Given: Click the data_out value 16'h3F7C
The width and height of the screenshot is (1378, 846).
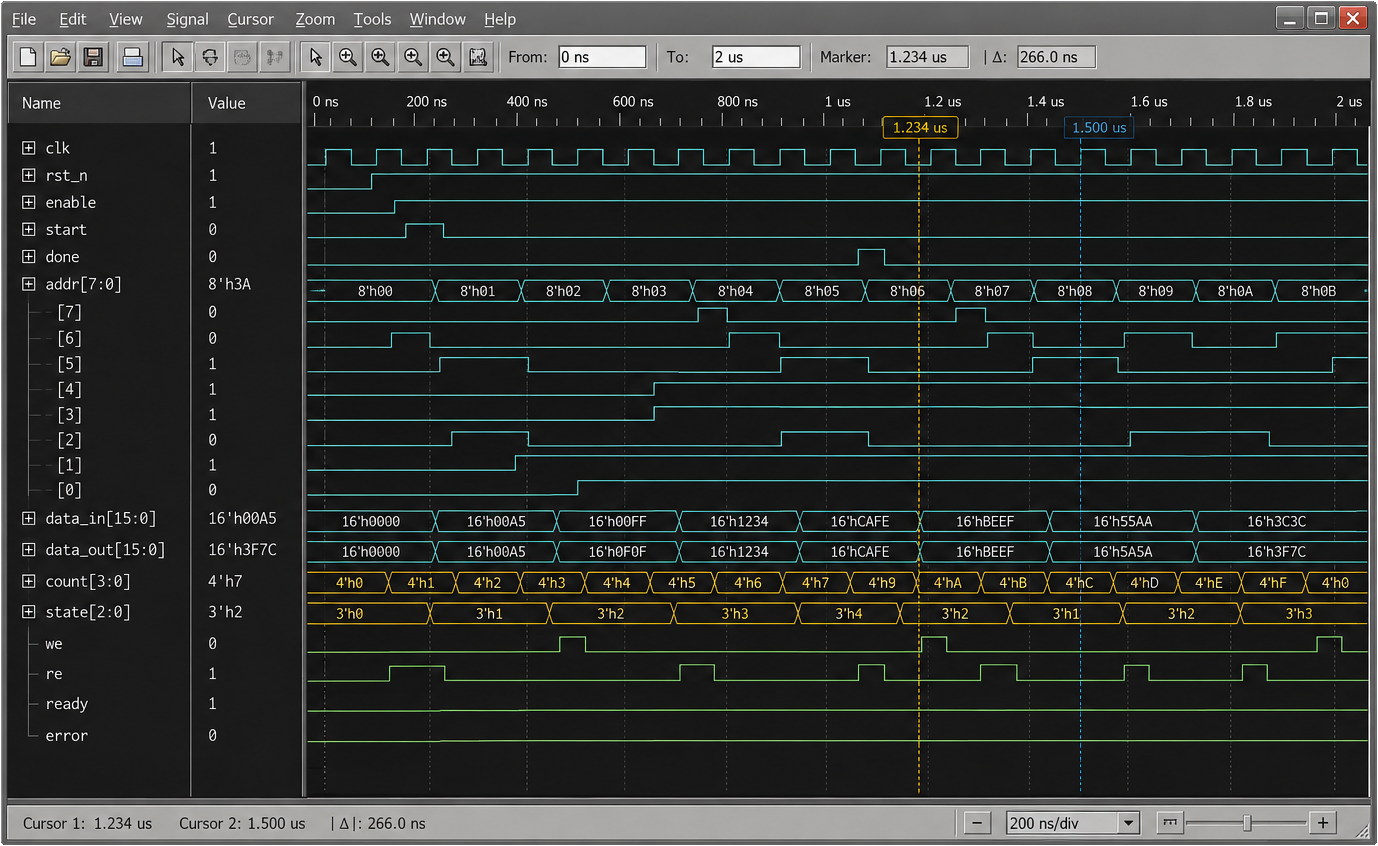Looking at the screenshot, I should pos(242,550).
